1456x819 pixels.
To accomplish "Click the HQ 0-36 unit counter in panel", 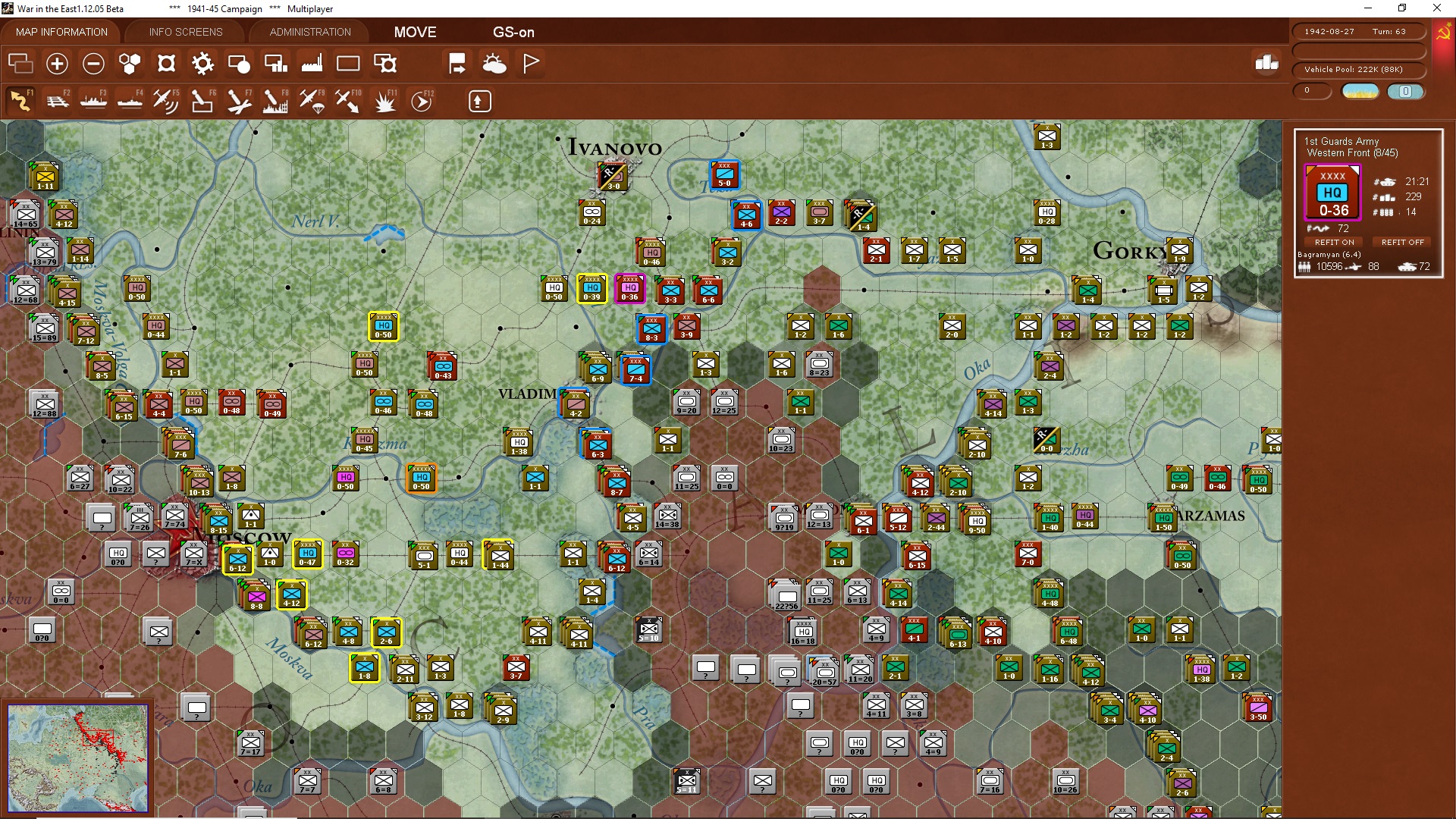I will click(x=1332, y=193).
